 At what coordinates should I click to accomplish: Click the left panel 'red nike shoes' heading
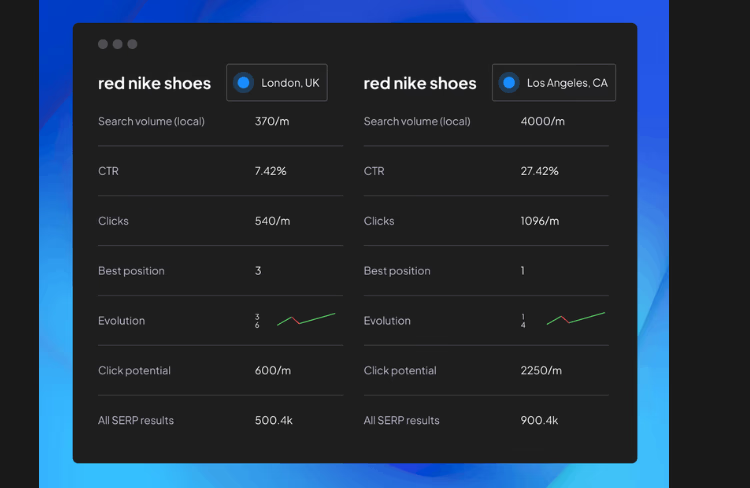[x=154, y=84]
